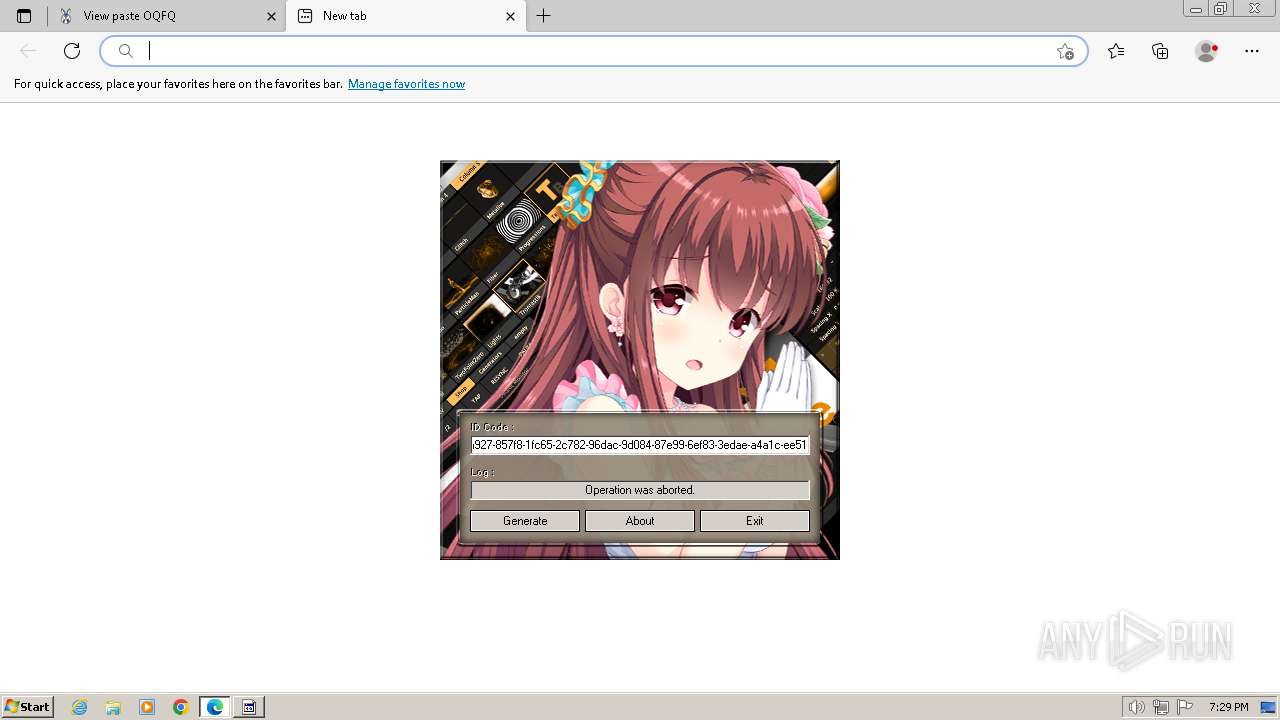1280x720 pixels.
Task: Open the tab actions menu icon
Action: tap(24, 16)
